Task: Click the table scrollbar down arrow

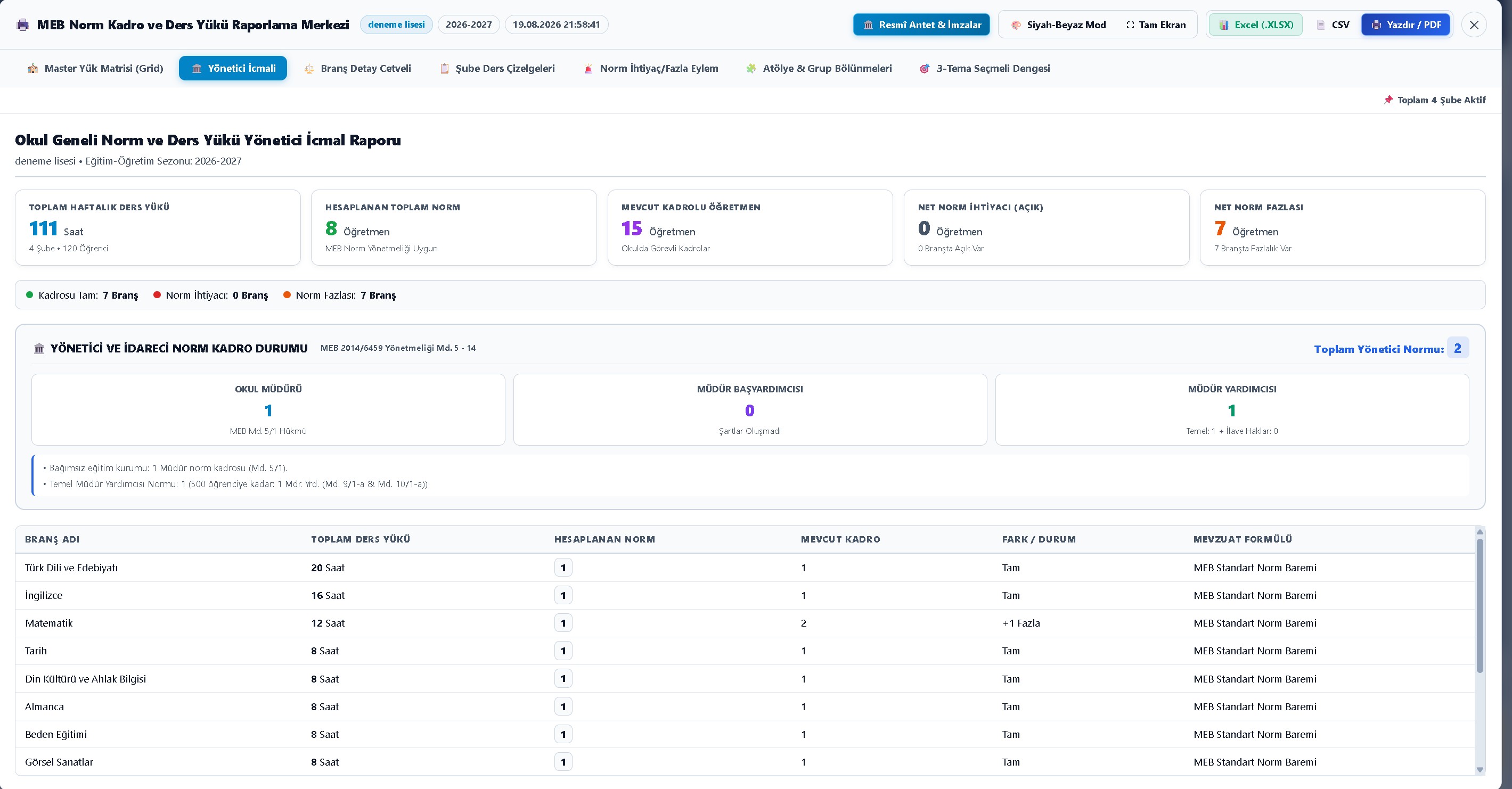Action: coord(1480,770)
